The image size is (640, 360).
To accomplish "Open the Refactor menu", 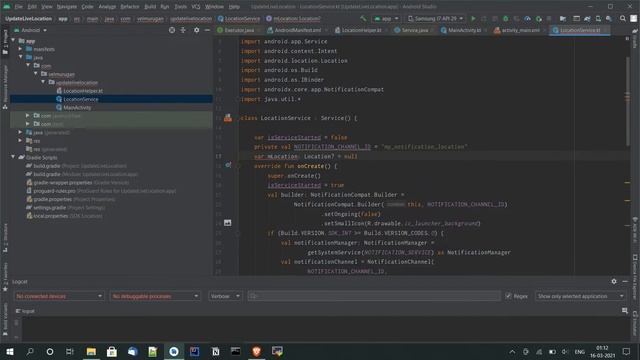I will pos(130,7).
